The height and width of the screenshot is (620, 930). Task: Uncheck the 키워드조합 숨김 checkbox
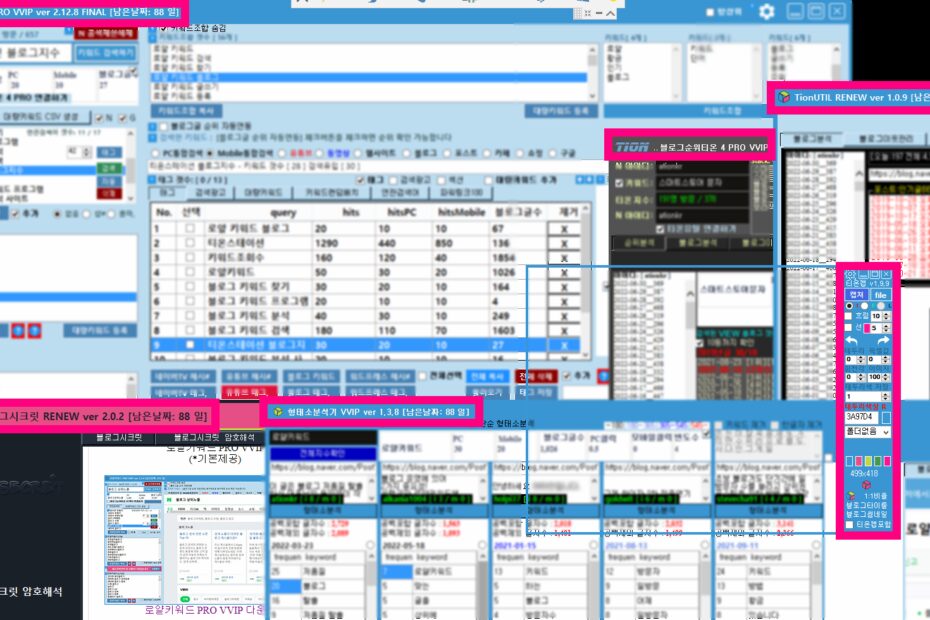[x=164, y=27]
